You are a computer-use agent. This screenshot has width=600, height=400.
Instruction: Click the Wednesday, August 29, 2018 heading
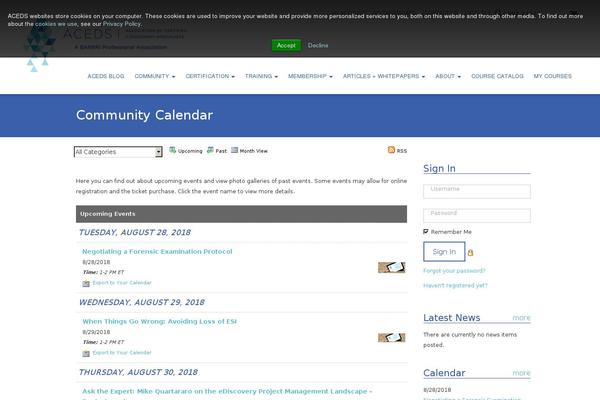(x=142, y=302)
